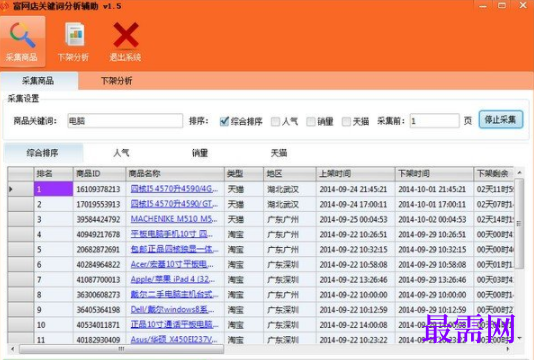Screen dimensions: 534x360
Task: Open product link 四核I5 4570升4590/4G
Action: point(174,189)
